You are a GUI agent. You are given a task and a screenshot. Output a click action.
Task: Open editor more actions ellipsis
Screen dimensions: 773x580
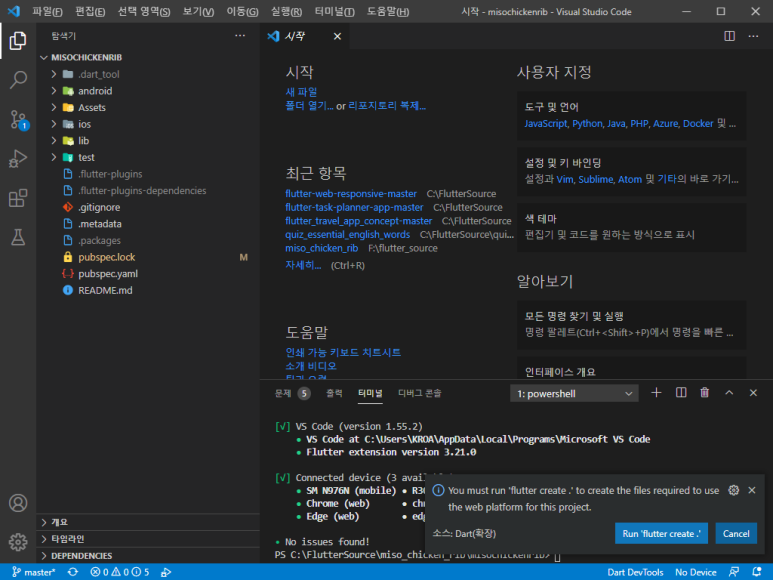[x=753, y=36]
